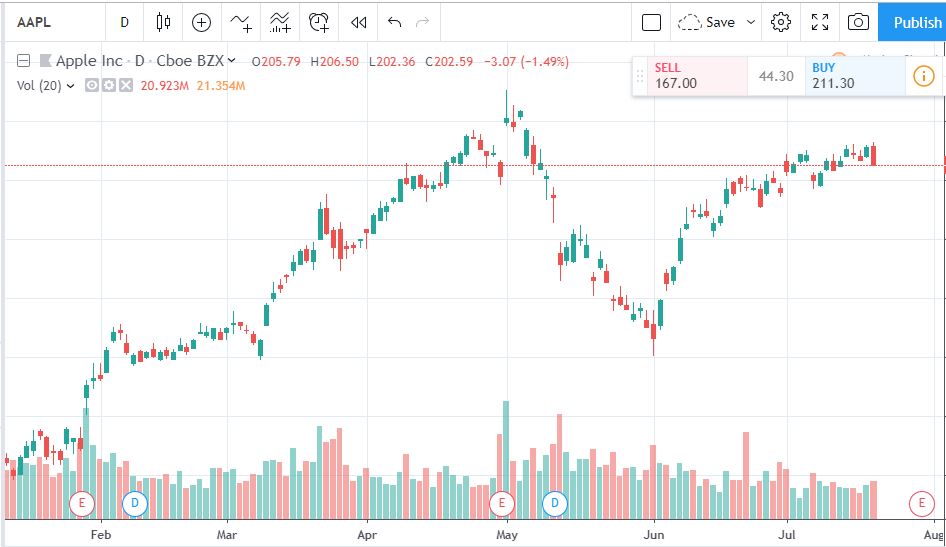The image size is (946, 547).
Task: Remove the Vol indicator with the X icon
Action: (125, 85)
